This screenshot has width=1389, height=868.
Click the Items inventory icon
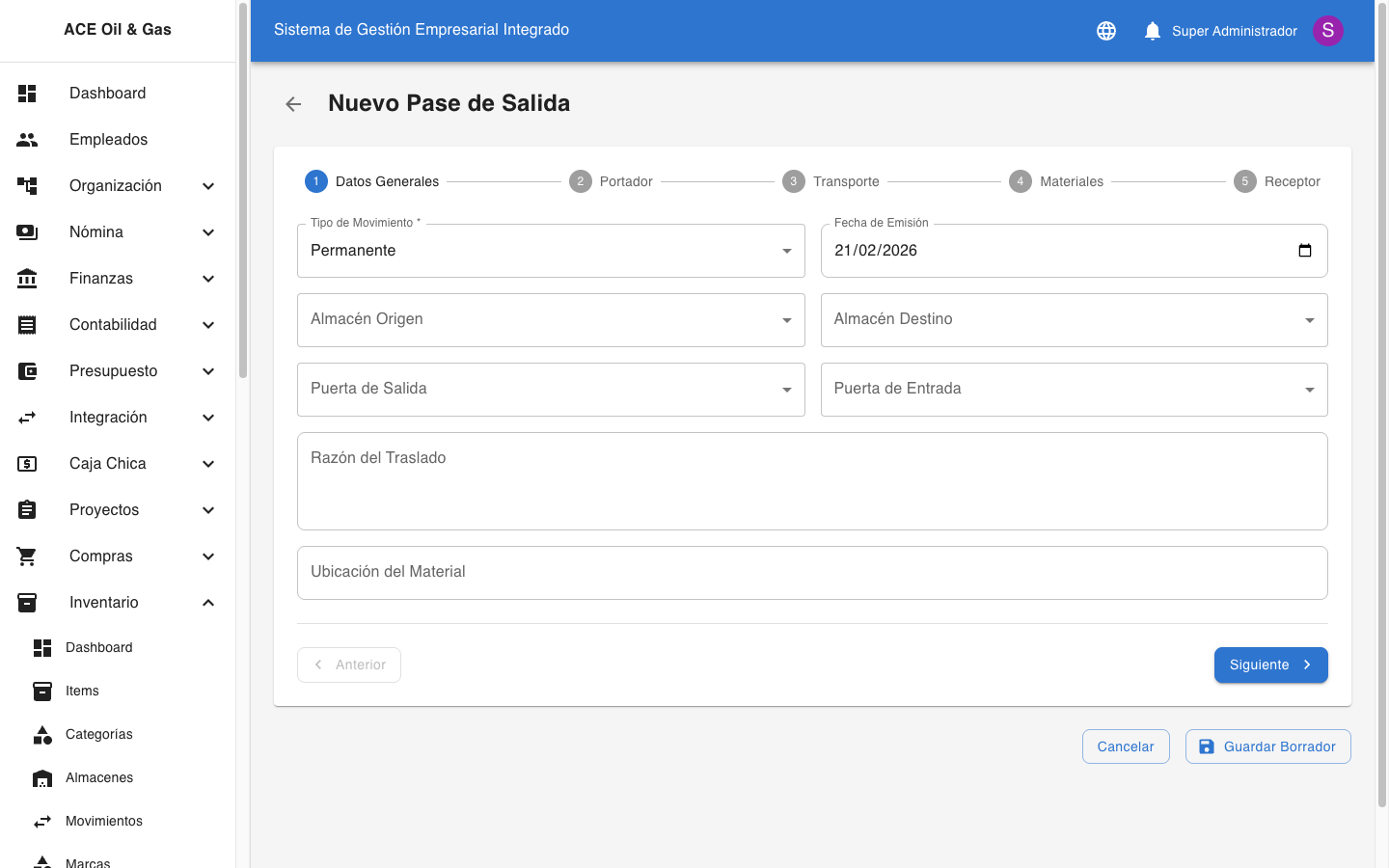coord(42,691)
